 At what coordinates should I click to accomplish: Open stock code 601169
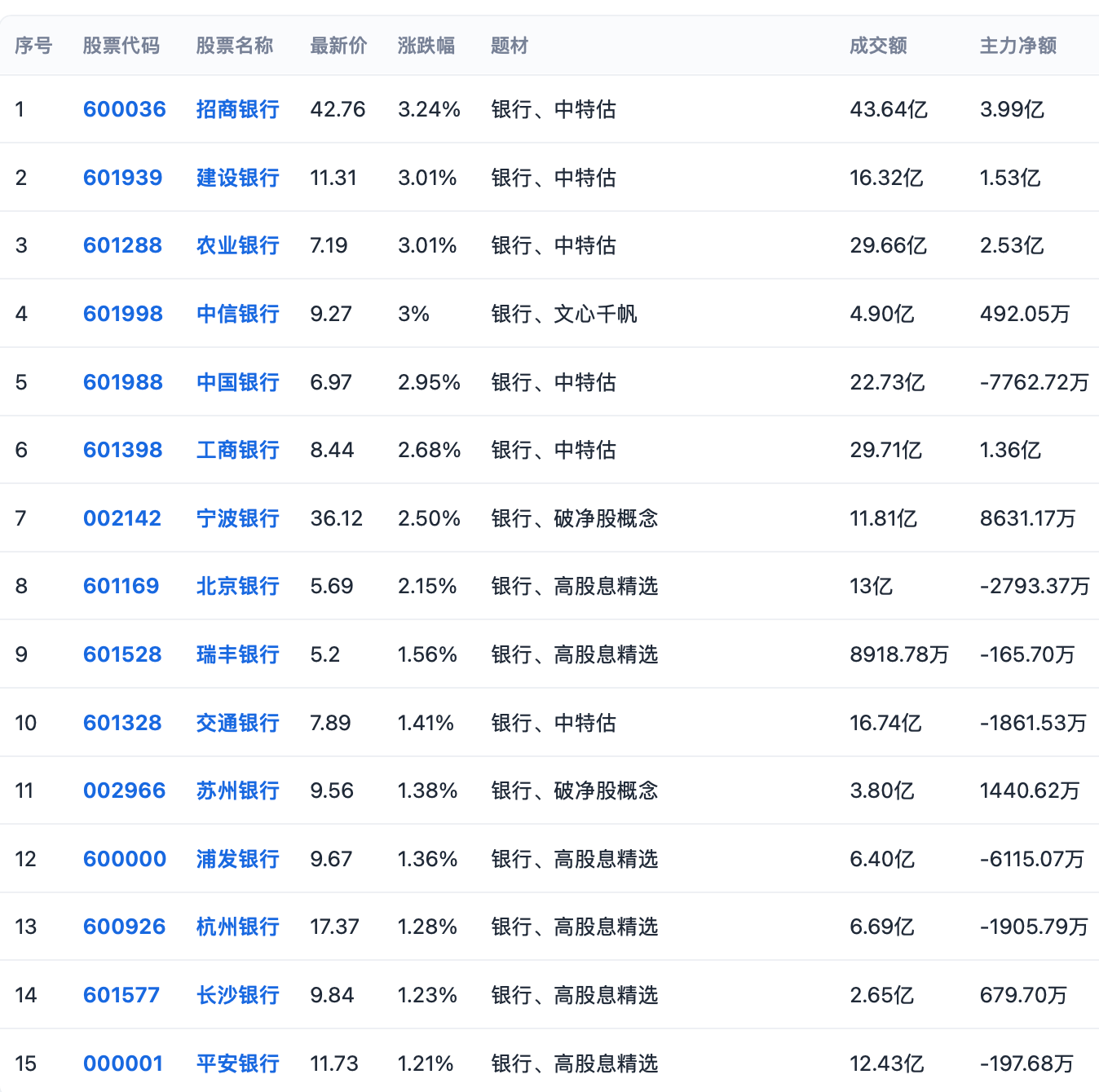tap(121, 586)
